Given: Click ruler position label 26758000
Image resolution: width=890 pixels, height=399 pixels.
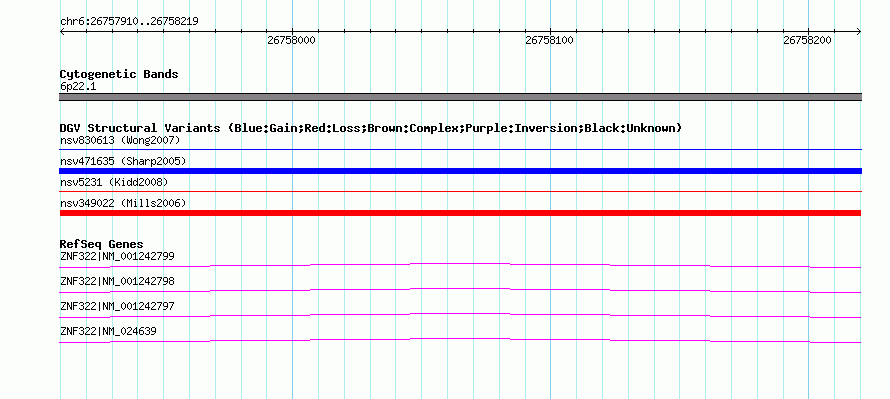Looking at the screenshot, I should (x=291, y=40).
